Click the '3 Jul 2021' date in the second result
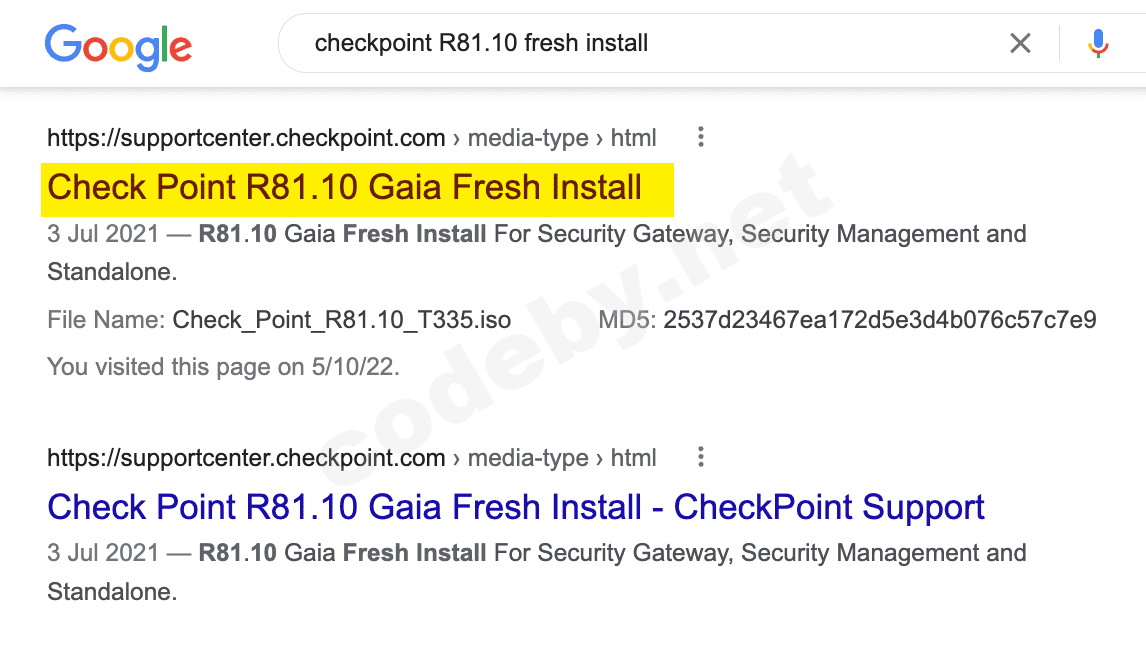The width and height of the screenshot is (1146, 659). point(102,553)
